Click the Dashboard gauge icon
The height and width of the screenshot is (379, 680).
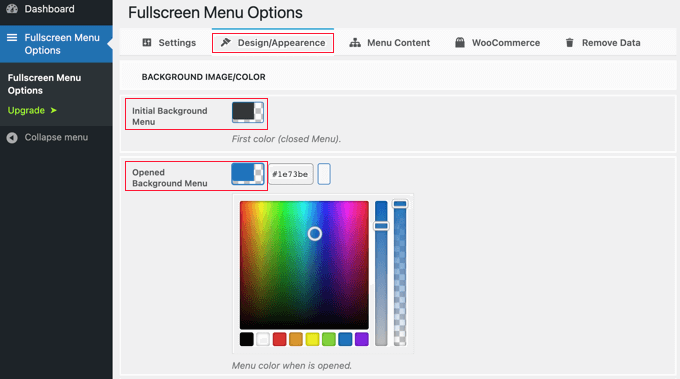(x=12, y=9)
